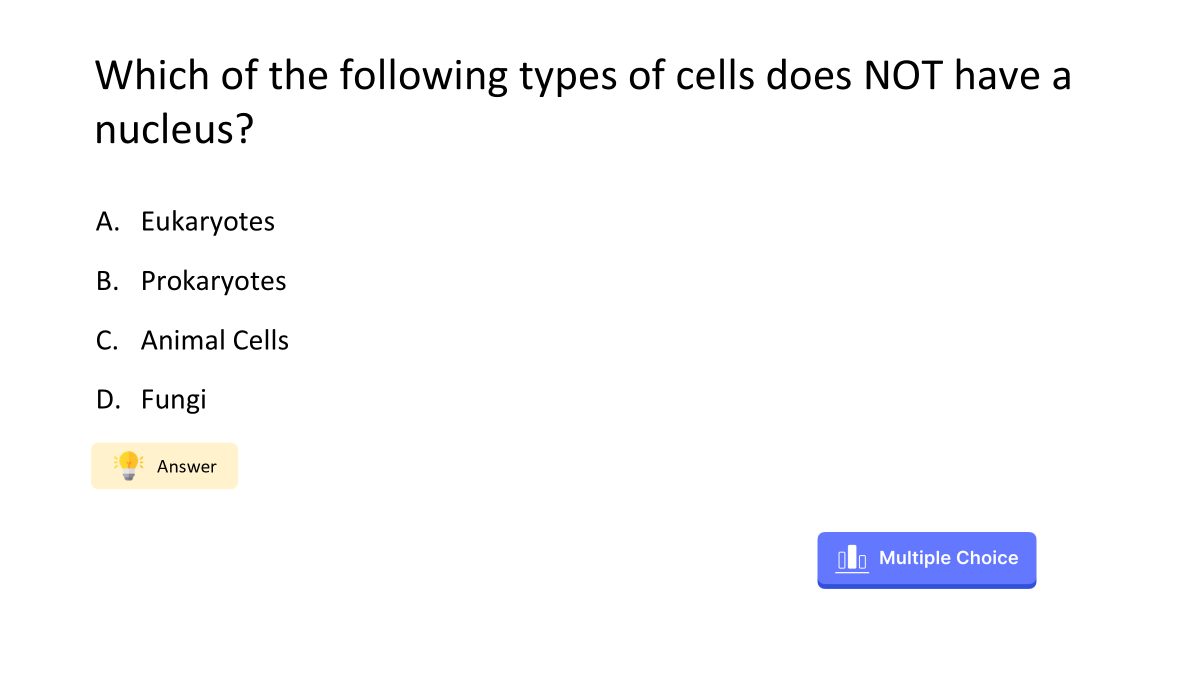The width and height of the screenshot is (1200, 675).
Task: Click the letter marker A.
Action: click(x=108, y=222)
